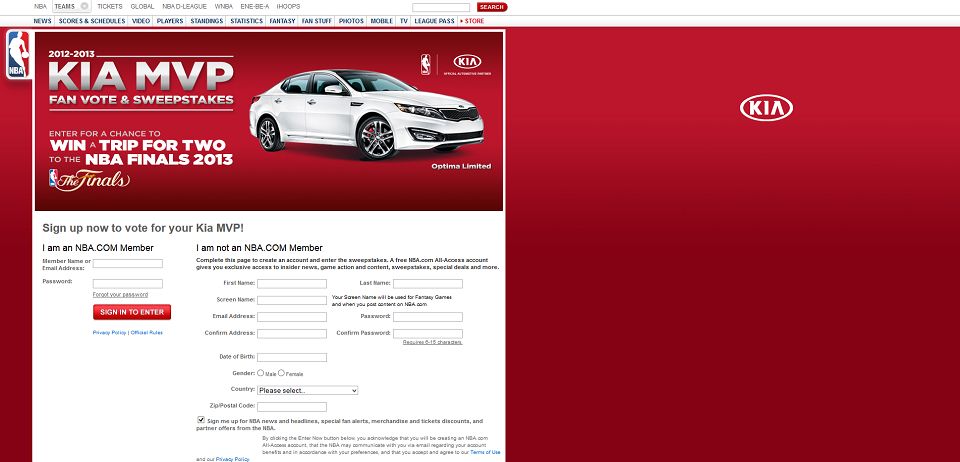Click Member Name or Email Address field
The image size is (960, 462).
pos(127,264)
